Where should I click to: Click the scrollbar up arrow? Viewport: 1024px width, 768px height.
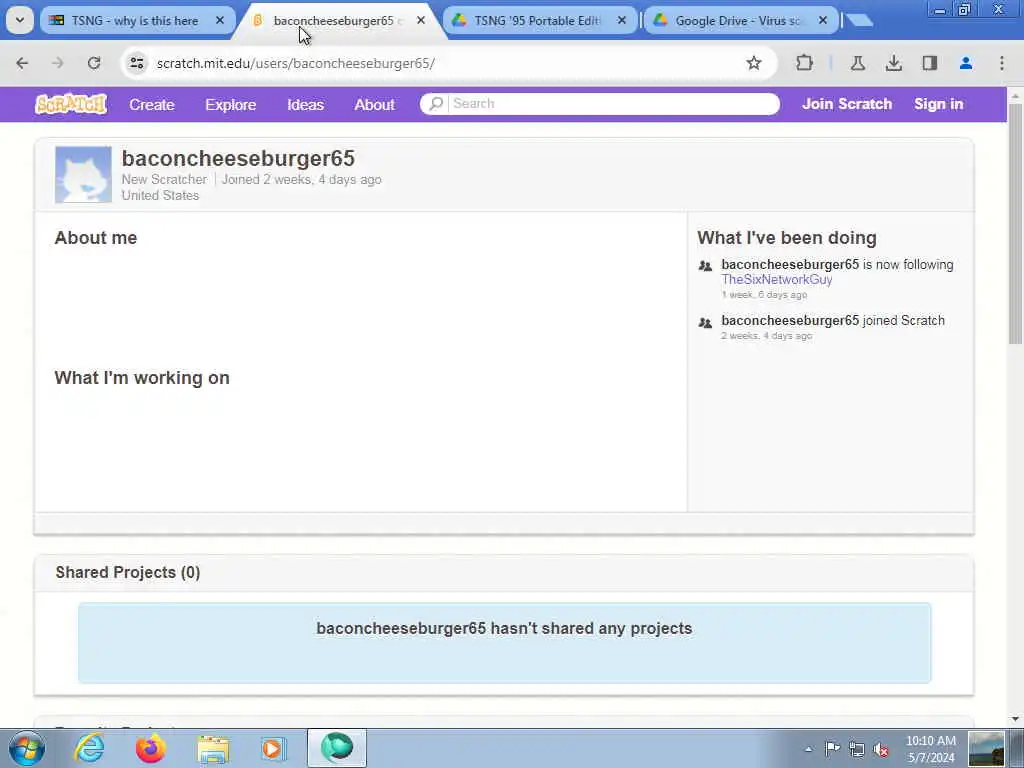[x=1016, y=96]
